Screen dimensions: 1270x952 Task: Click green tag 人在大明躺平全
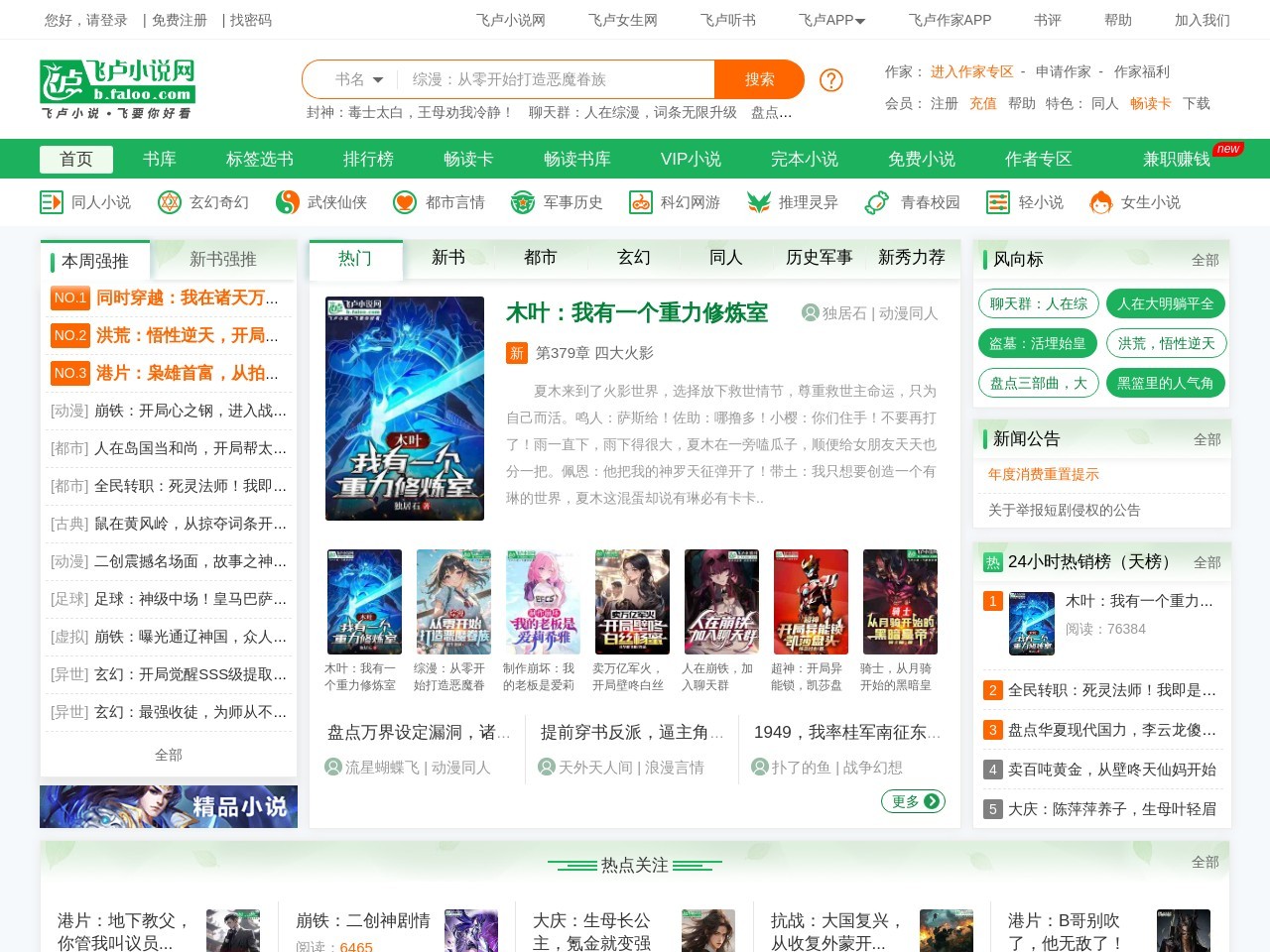(x=1166, y=303)
